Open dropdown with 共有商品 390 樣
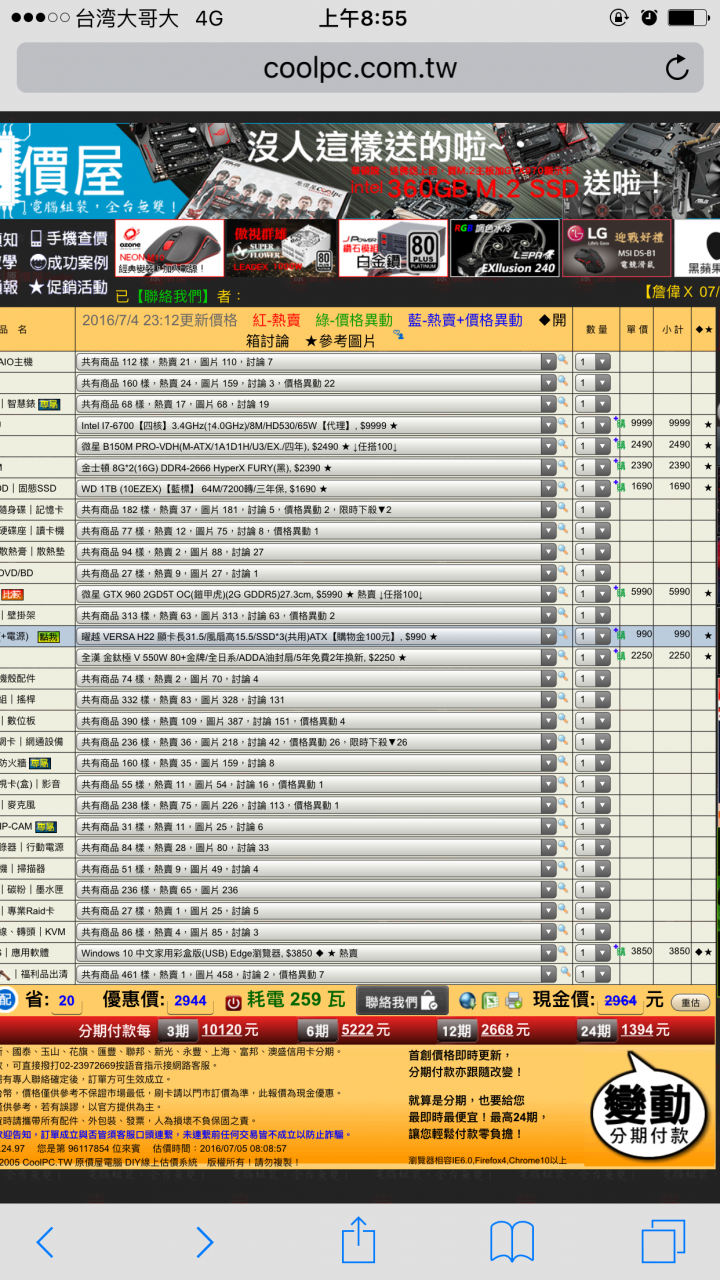720x1280 pixels. 316,721
